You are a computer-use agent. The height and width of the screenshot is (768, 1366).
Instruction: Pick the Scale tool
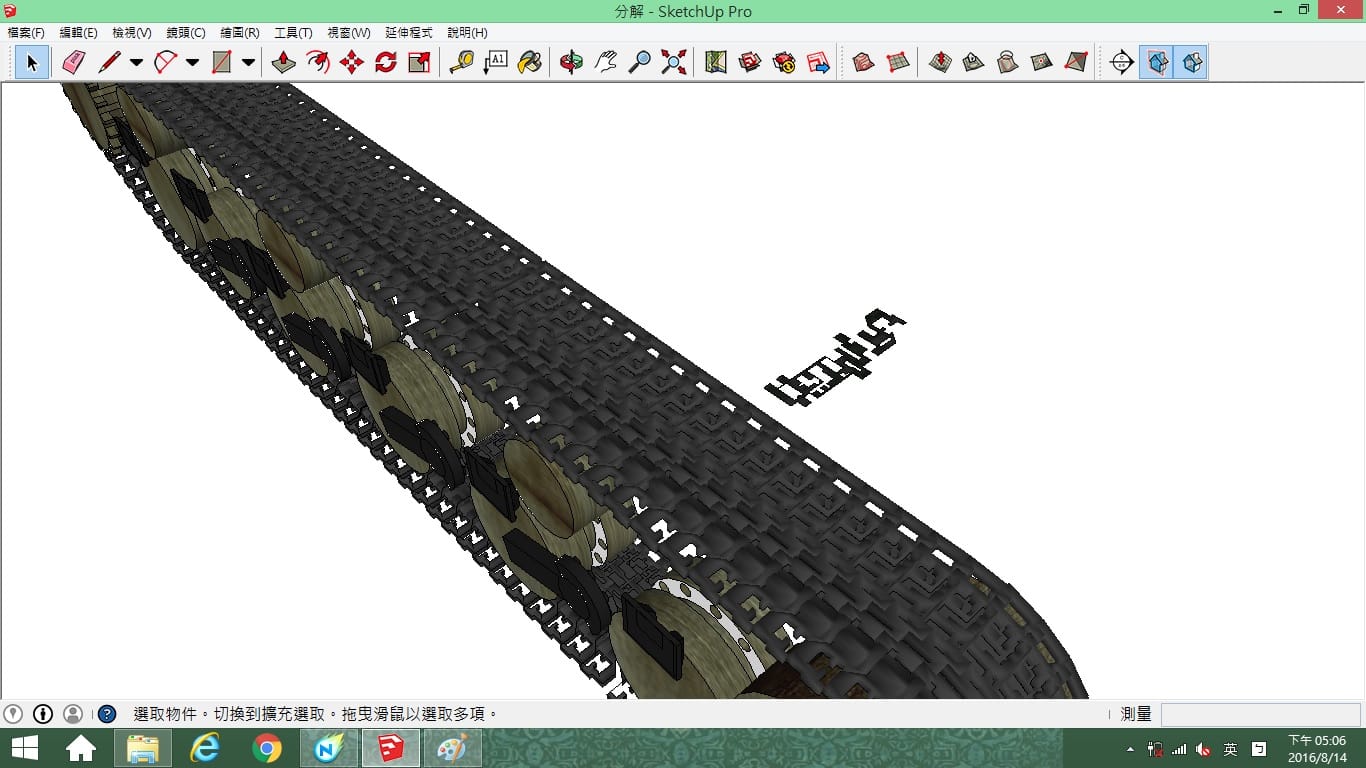(420, 62)
